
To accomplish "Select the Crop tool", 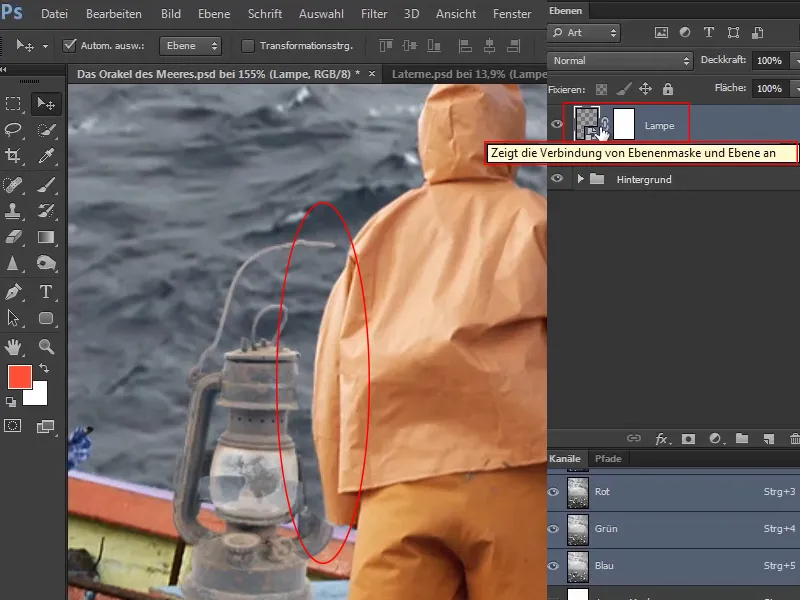I will [x=13, y=156].
